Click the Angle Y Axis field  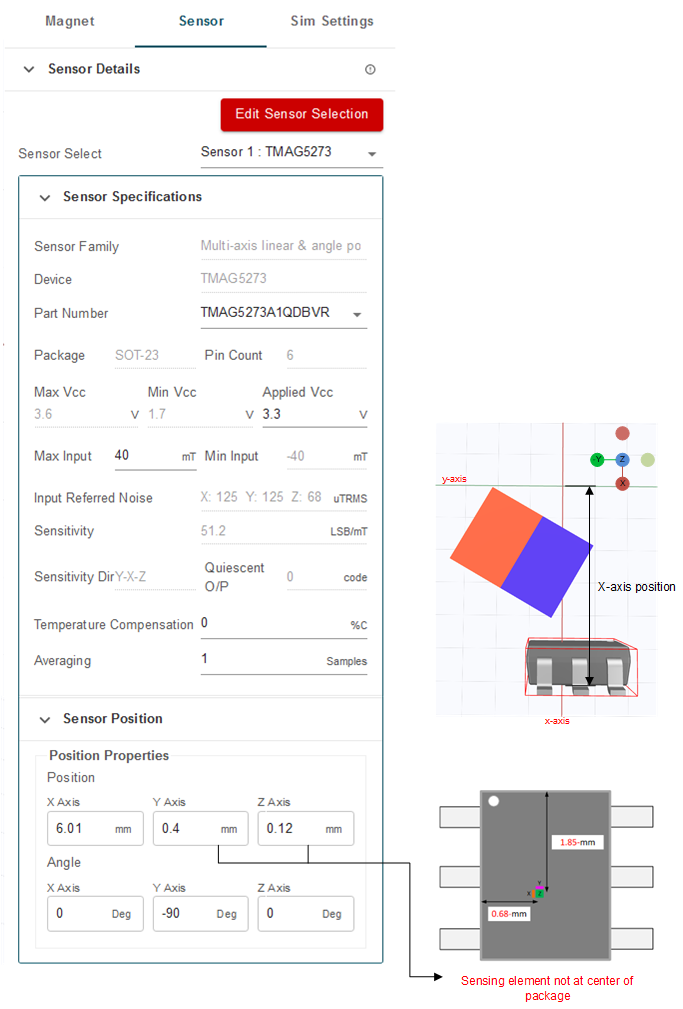pyautogui.click(x=185, y=914)
